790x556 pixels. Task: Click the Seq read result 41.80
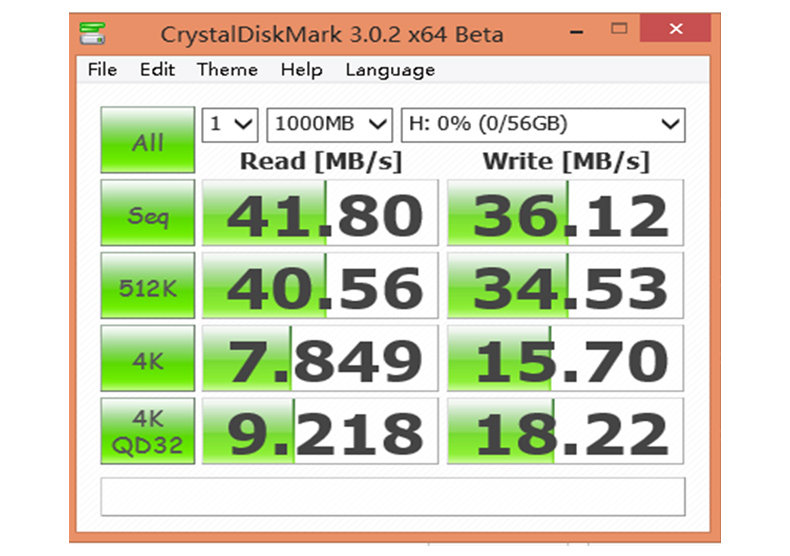tap(320, 213)
